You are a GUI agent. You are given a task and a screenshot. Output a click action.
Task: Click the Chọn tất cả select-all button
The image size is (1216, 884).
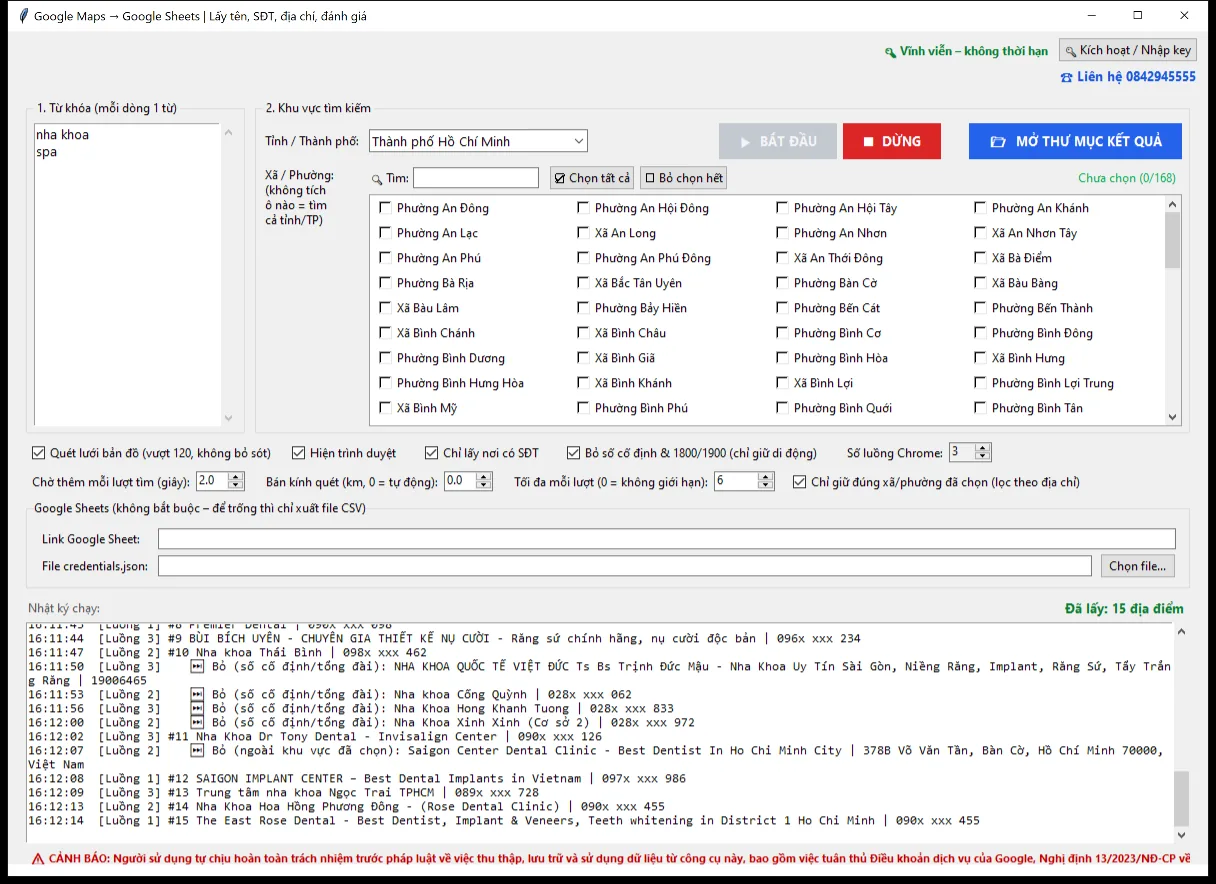[592, 178]
